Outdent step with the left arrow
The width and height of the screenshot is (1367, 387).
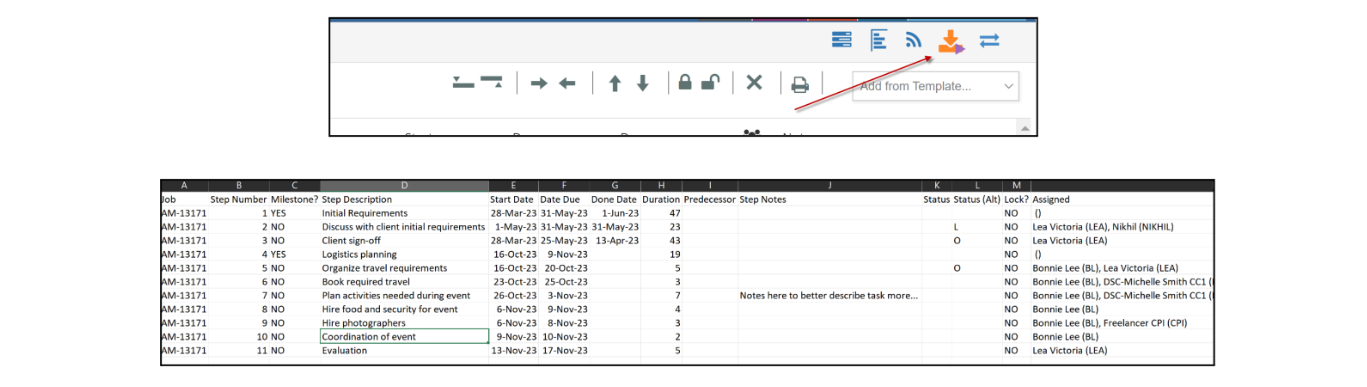(567, 84)
